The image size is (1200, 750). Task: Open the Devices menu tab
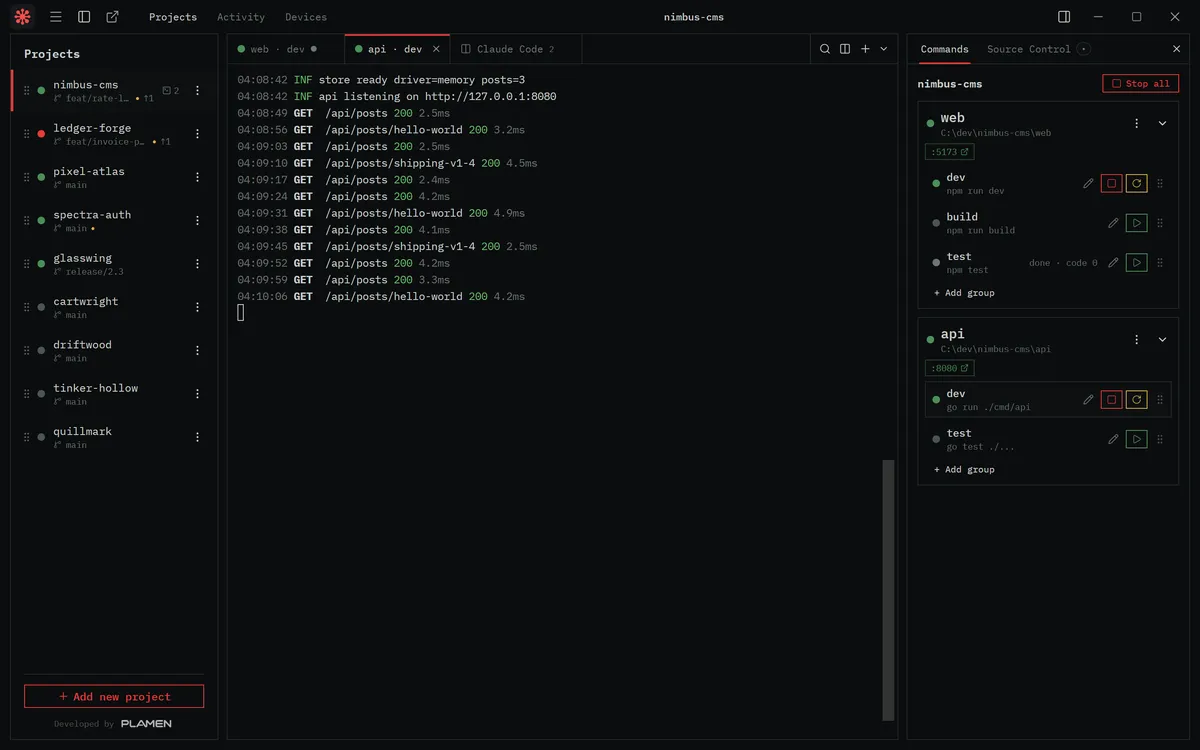[x=306, y=17]
